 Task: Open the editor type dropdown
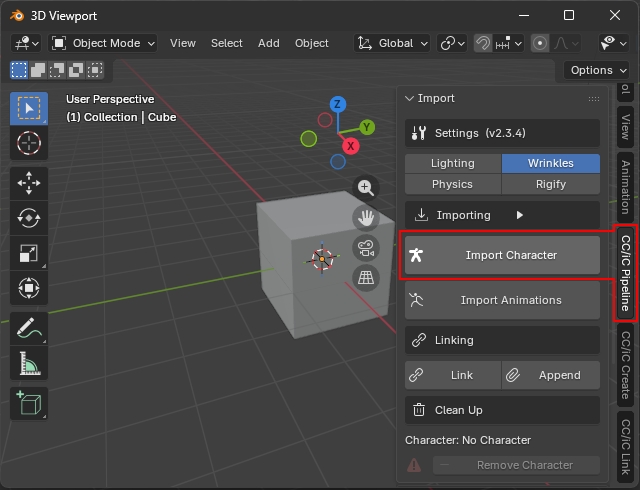point(27,43)
